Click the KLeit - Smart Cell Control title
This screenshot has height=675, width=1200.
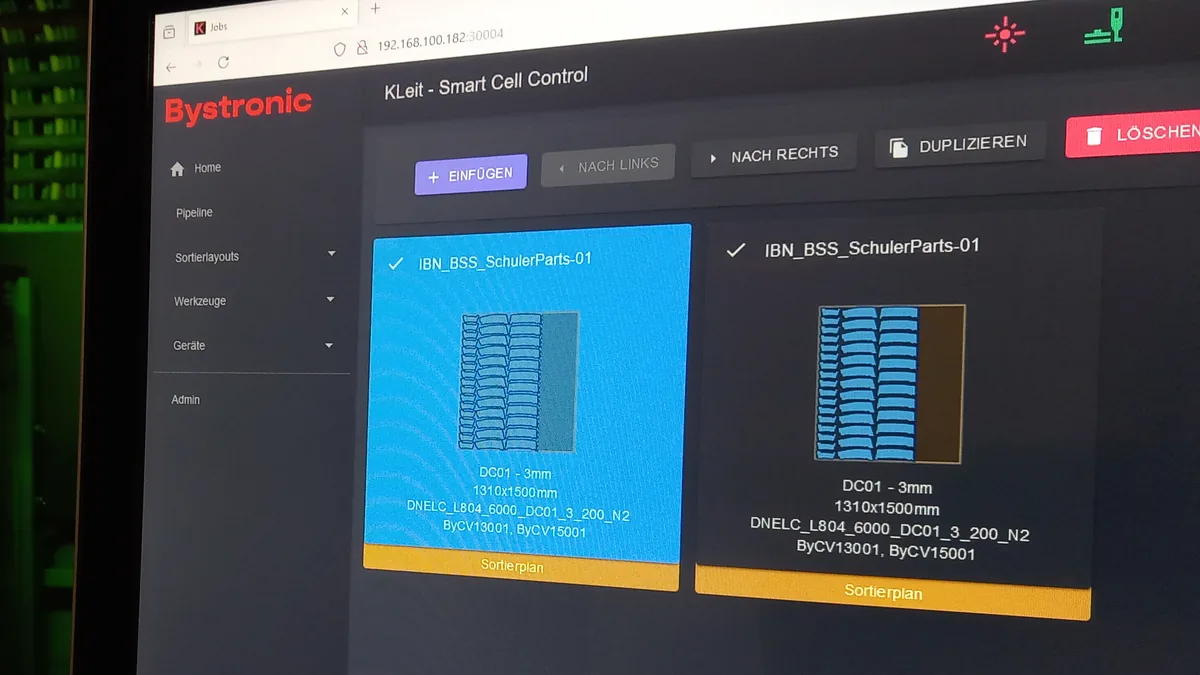click(x=486, y=83)
